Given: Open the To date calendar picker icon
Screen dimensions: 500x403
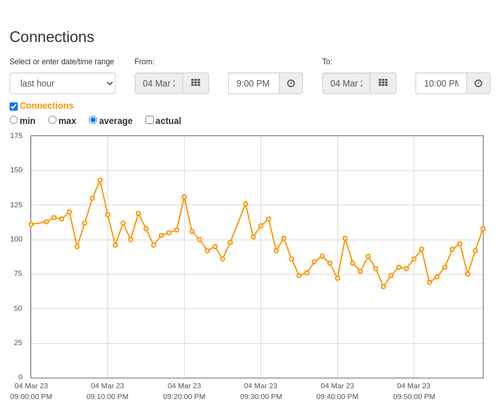Looking at the screenshot, I should 383,83.
